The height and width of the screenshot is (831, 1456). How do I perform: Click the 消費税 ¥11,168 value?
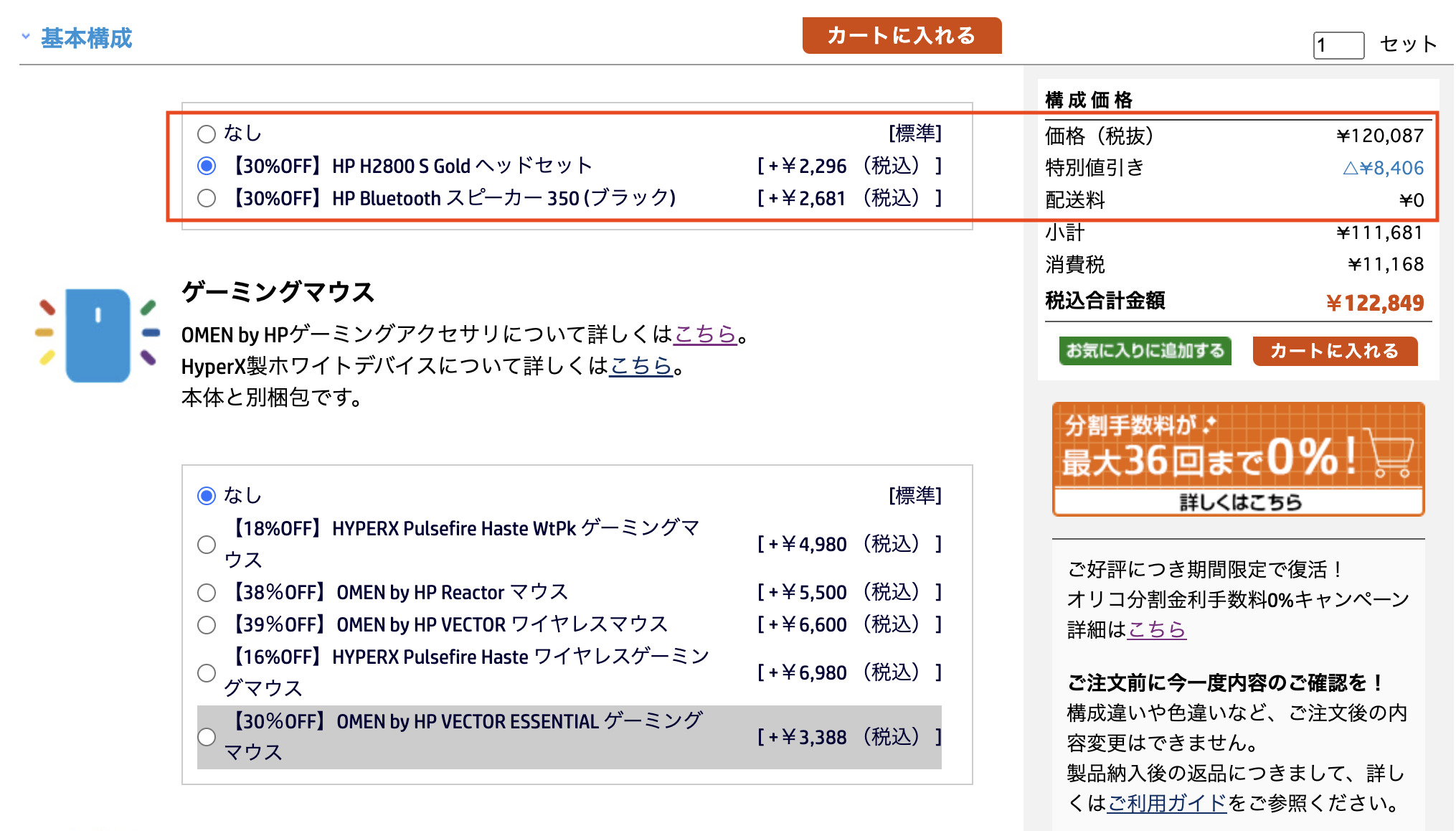(1386, 265)
